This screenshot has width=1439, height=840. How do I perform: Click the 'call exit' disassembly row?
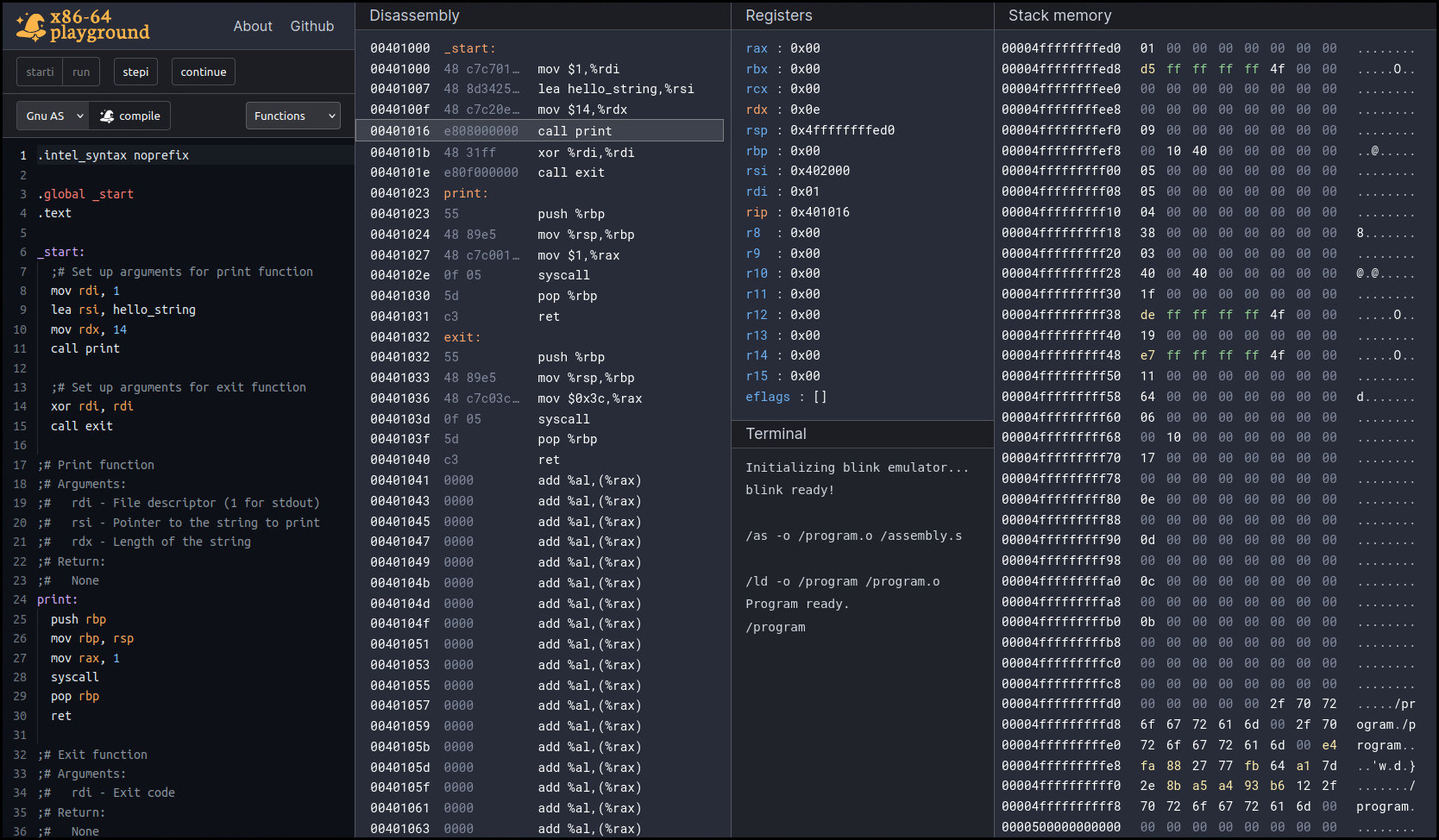540,172
